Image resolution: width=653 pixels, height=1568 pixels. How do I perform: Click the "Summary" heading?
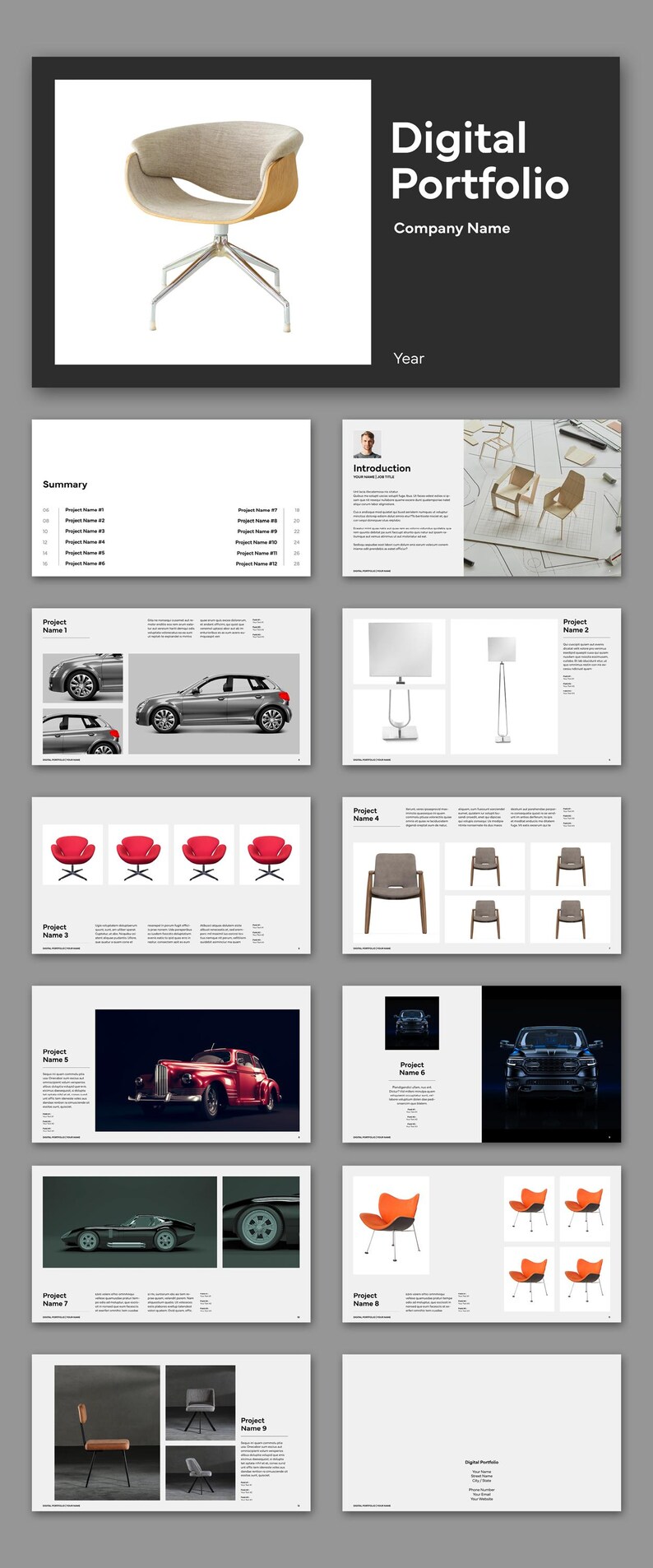[65, 485]
